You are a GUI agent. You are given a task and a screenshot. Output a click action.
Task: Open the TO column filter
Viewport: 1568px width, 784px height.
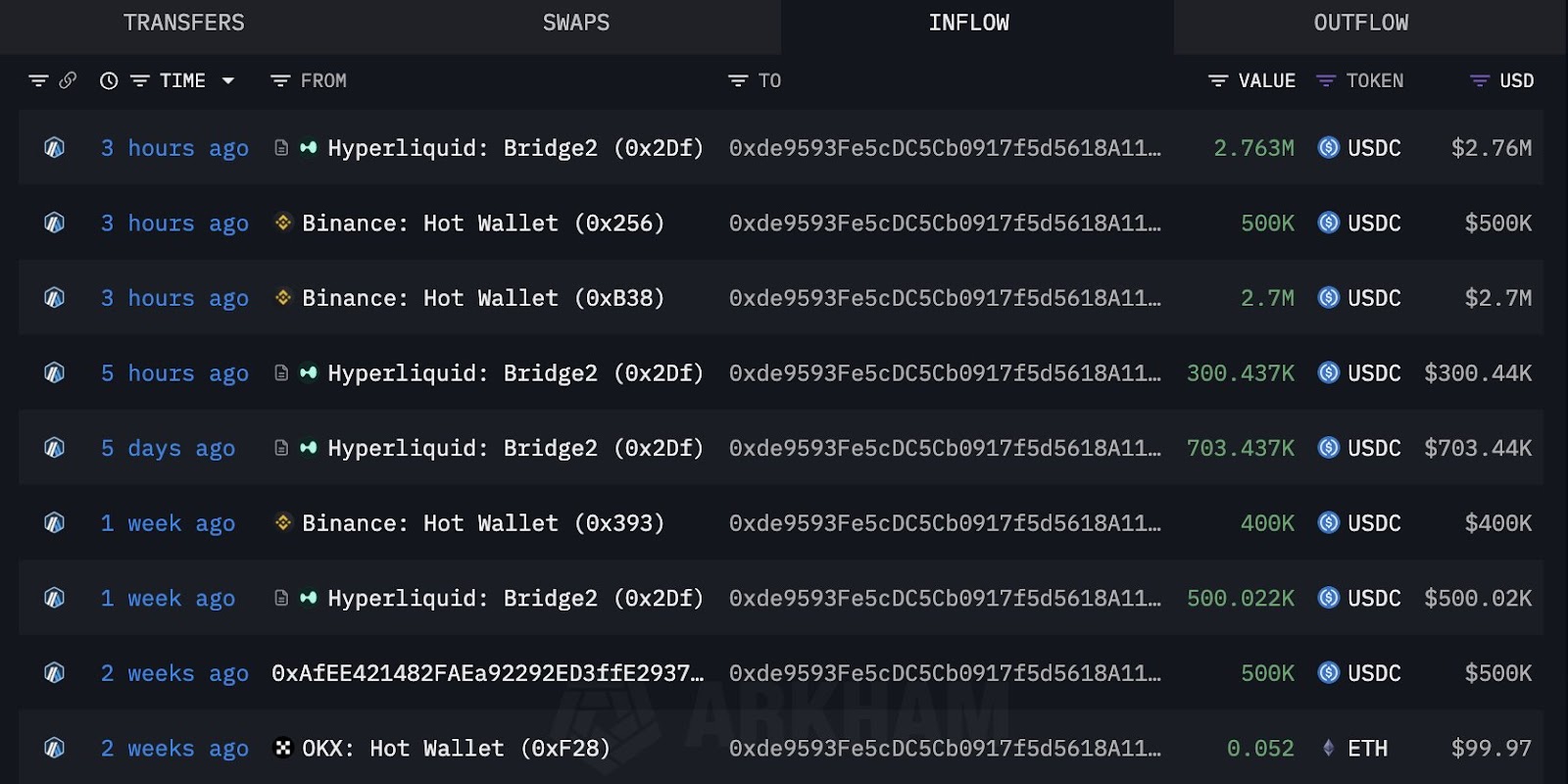736,80
